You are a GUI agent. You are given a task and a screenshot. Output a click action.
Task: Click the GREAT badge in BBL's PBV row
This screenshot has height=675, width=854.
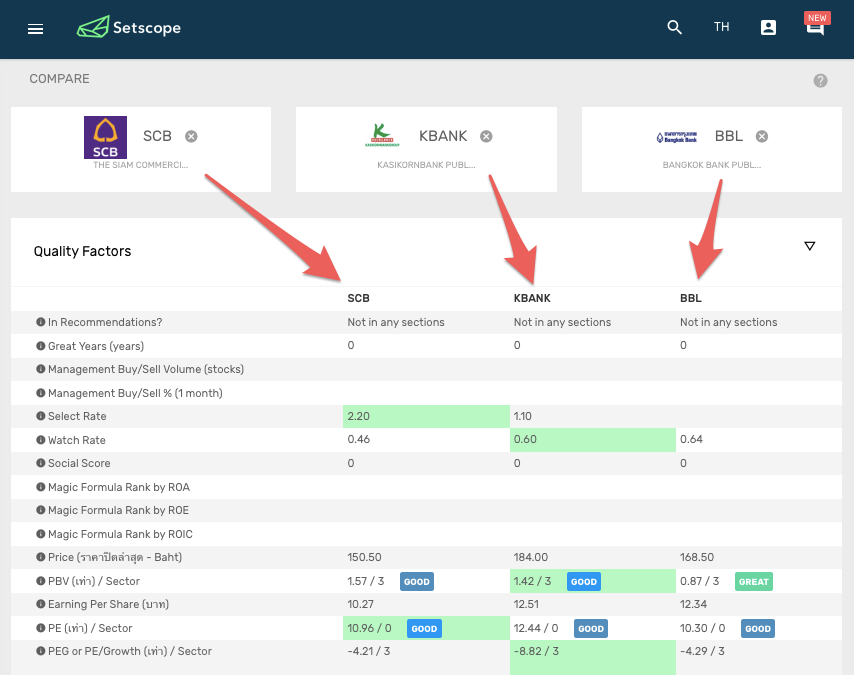[x=754, y=581]
